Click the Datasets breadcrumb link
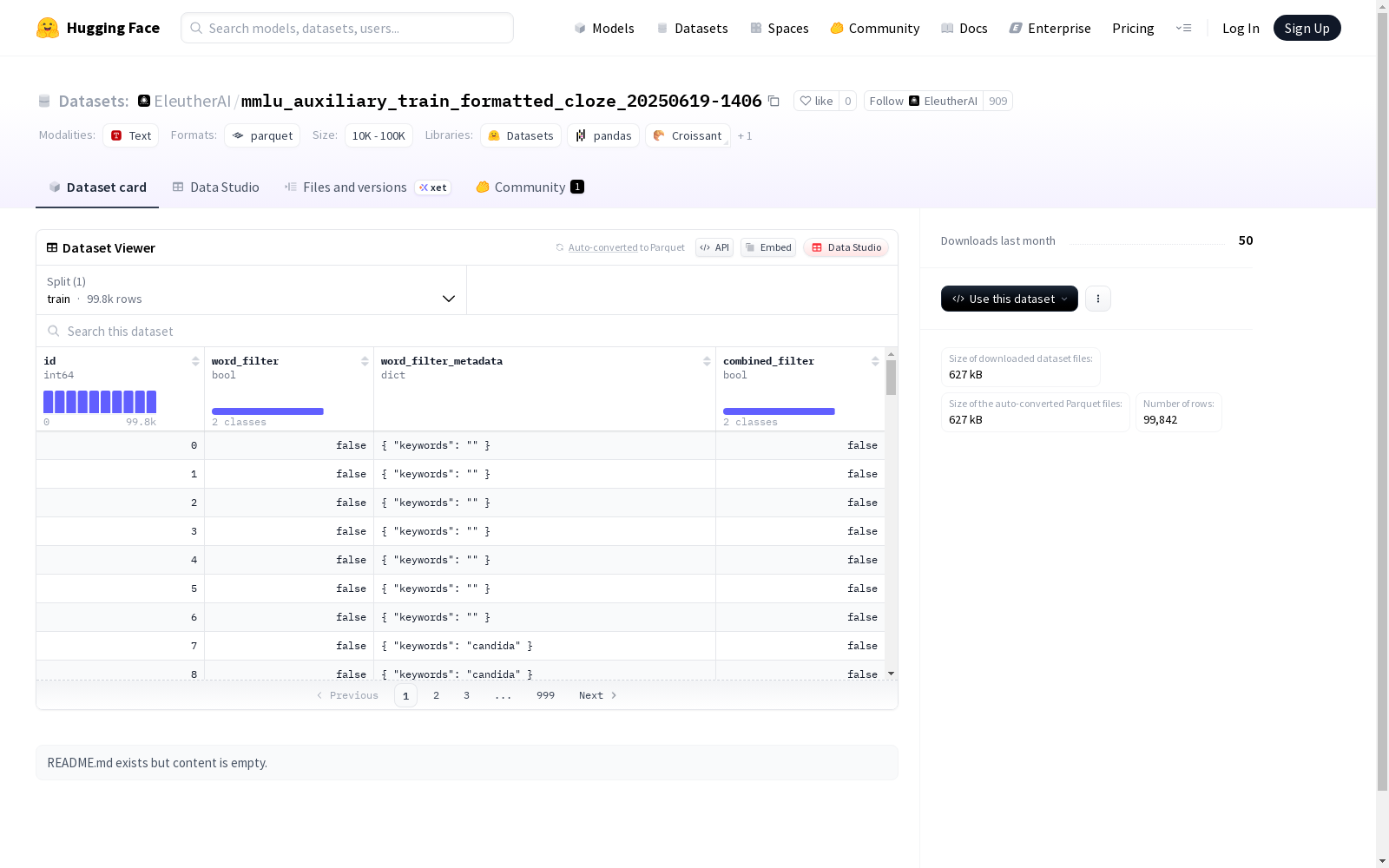 click(93, 101)
